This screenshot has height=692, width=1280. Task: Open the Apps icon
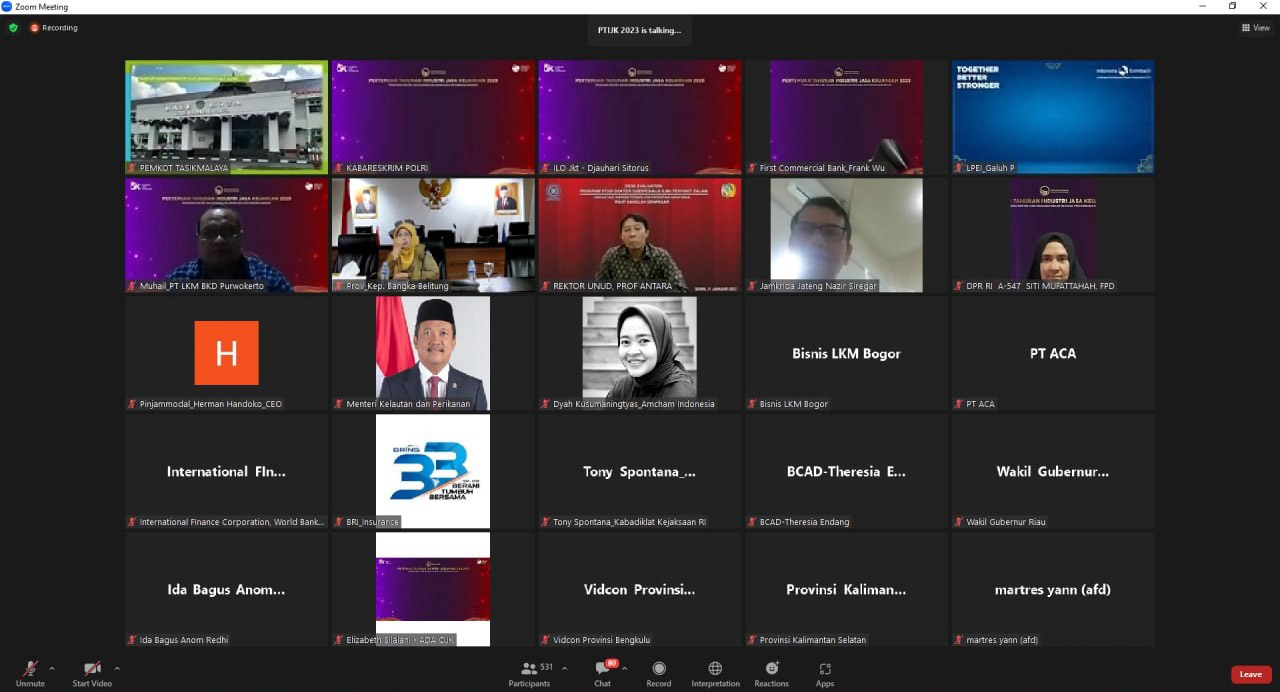pos(825,668)
